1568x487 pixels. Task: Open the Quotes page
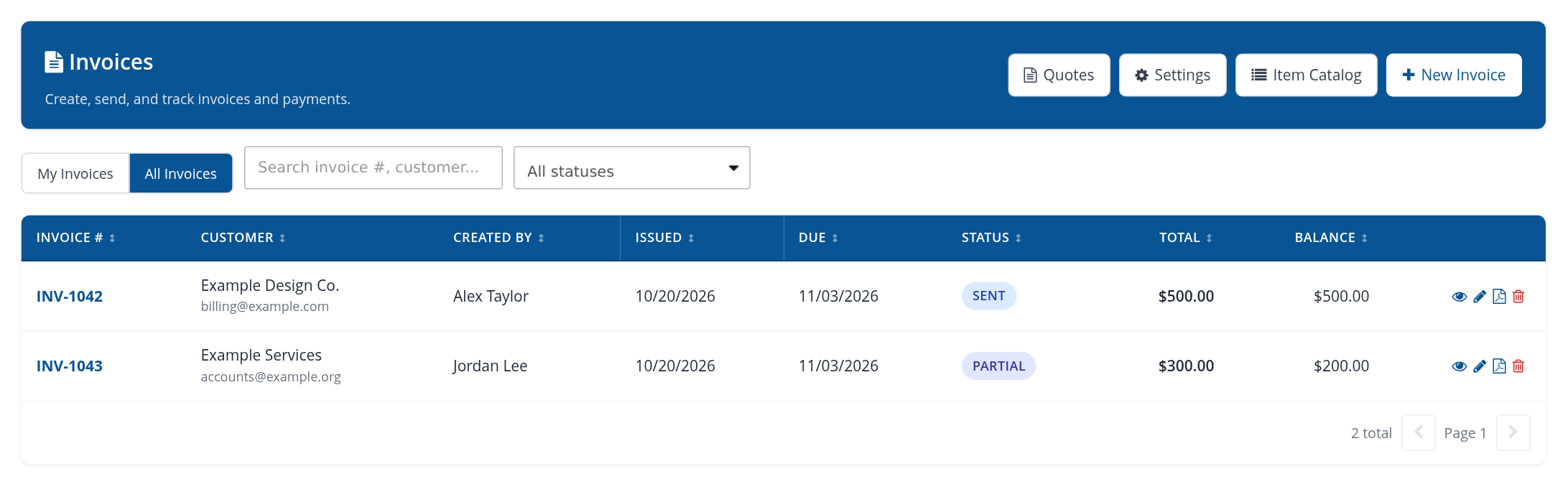1059,75
